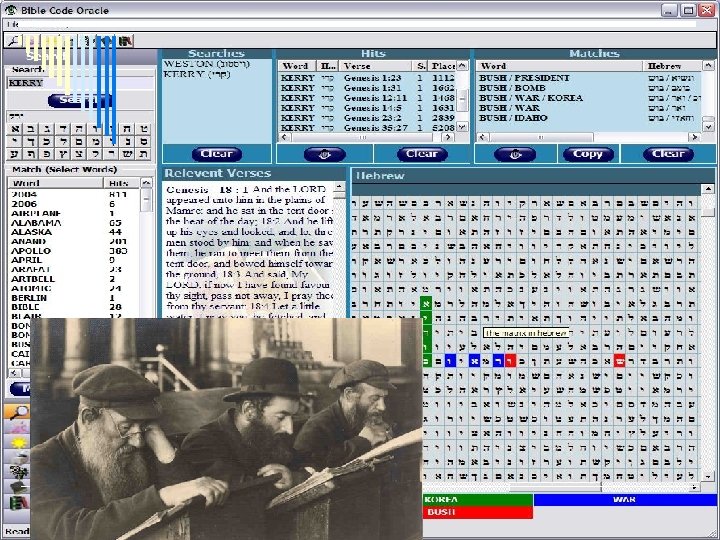Image resolution: width=720 pixels, height=540 pixels.
Task: Click the books icon in top toolbar
Action: [x=126, y=41]
